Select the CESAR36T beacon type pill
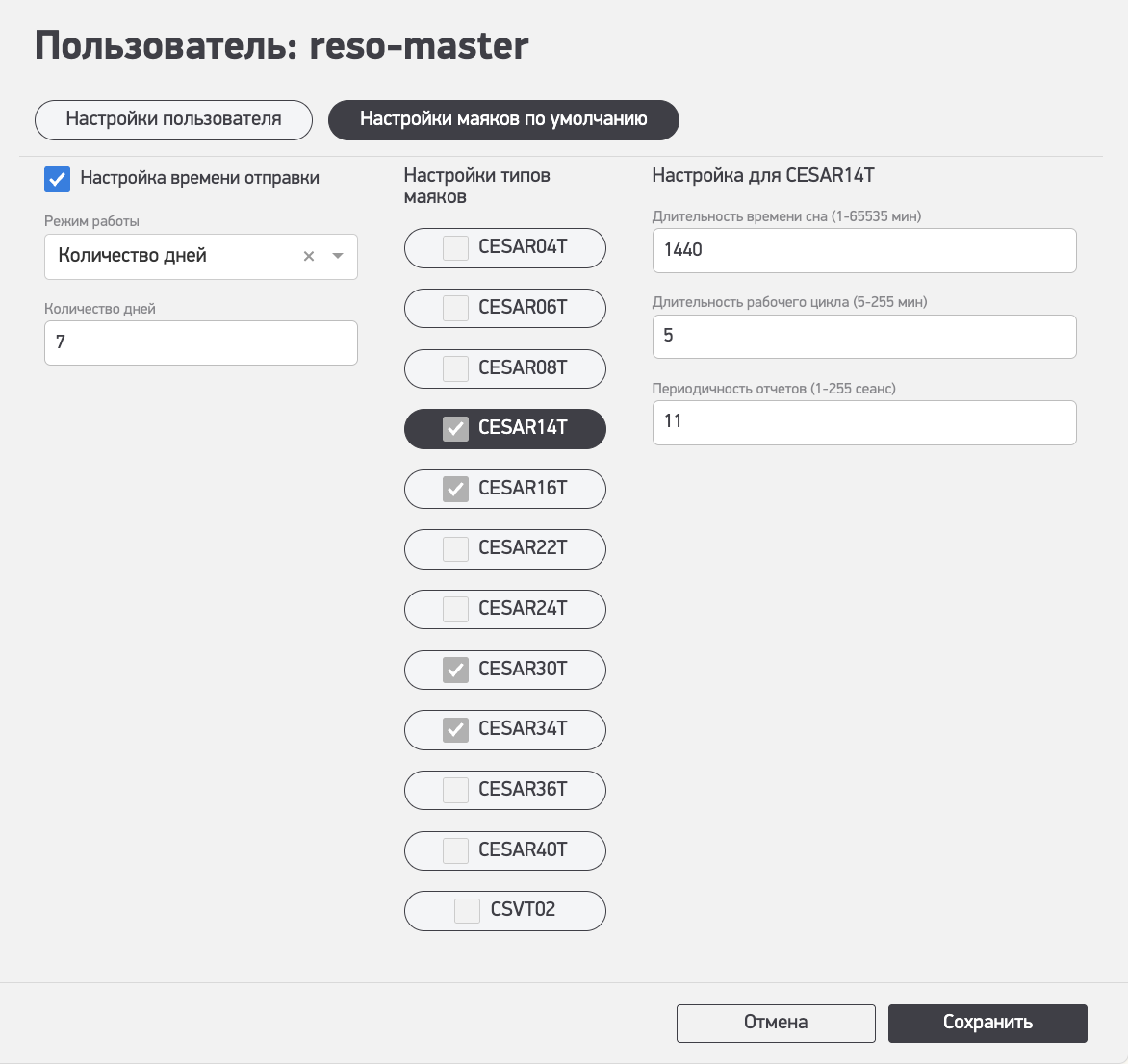Viewport: 1128px width, 1064px height. [x=525, y=790]
